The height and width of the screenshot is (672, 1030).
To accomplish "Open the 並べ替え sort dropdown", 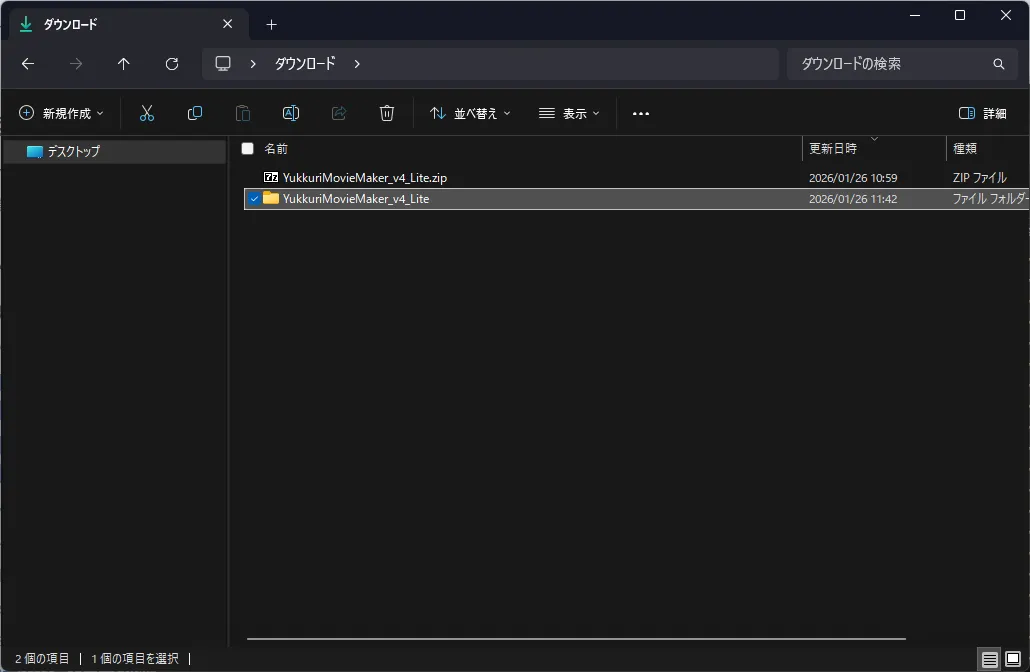I will pos(470,114).
